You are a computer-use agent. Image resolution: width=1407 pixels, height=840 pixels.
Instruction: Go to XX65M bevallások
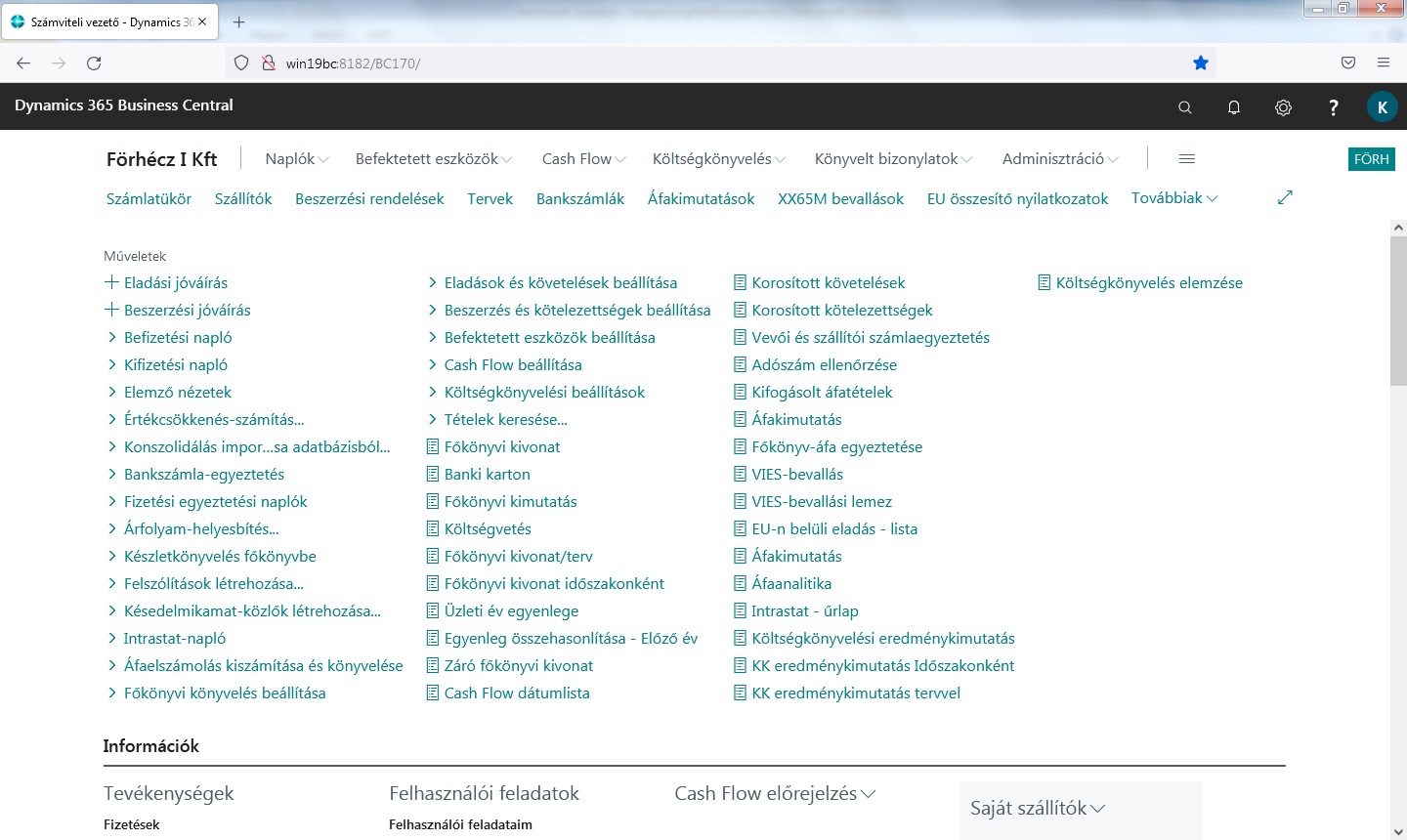[841, 198]
